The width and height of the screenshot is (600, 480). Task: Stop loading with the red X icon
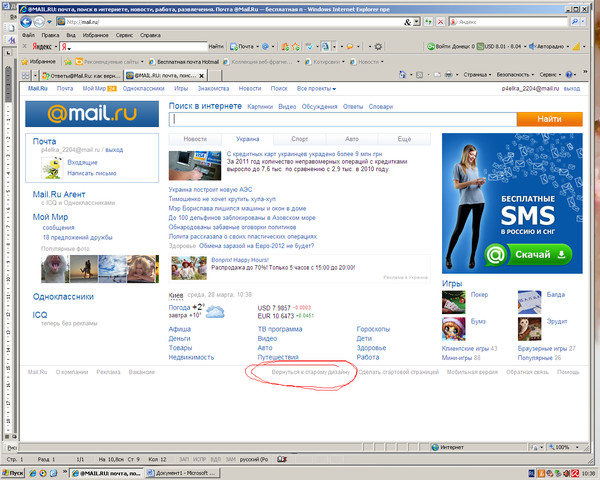[440, 22]
